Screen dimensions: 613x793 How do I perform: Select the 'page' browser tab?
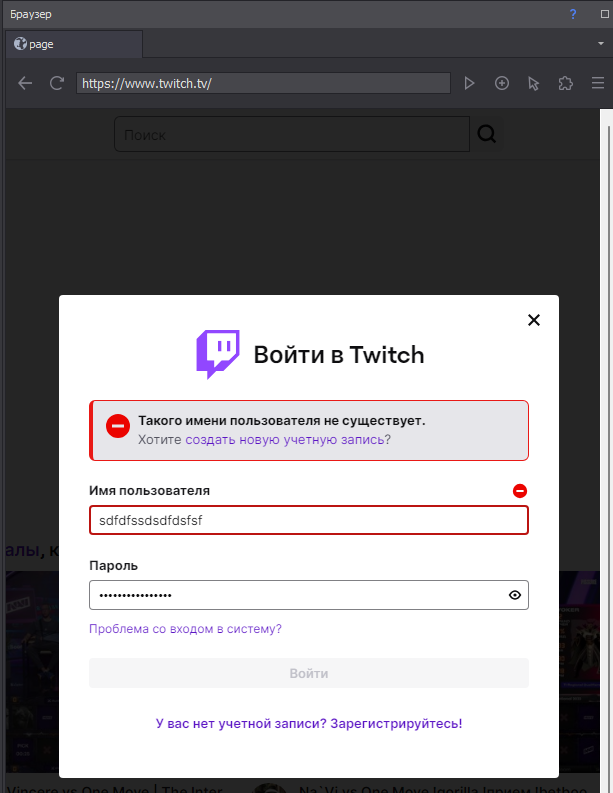[74, 44]
